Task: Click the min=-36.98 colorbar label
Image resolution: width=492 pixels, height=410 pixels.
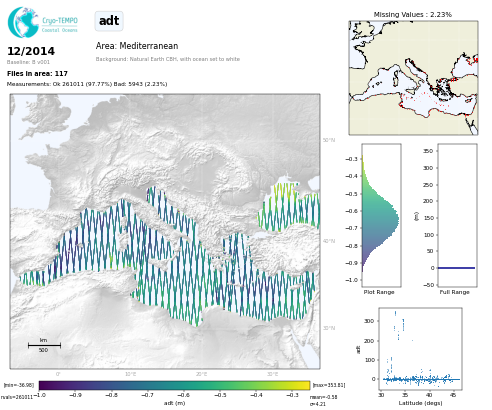Action: point(19,385)
